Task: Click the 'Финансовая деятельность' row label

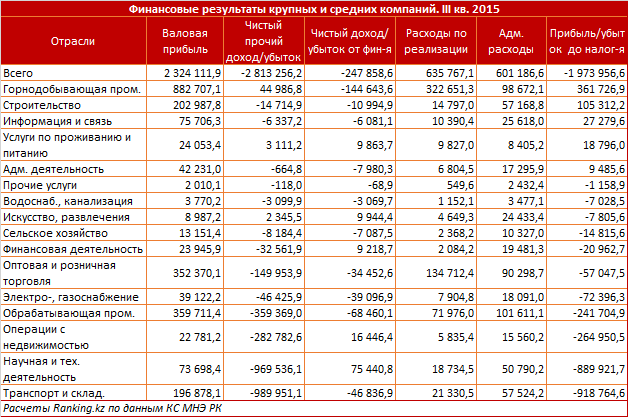Action: coord(63,246)
